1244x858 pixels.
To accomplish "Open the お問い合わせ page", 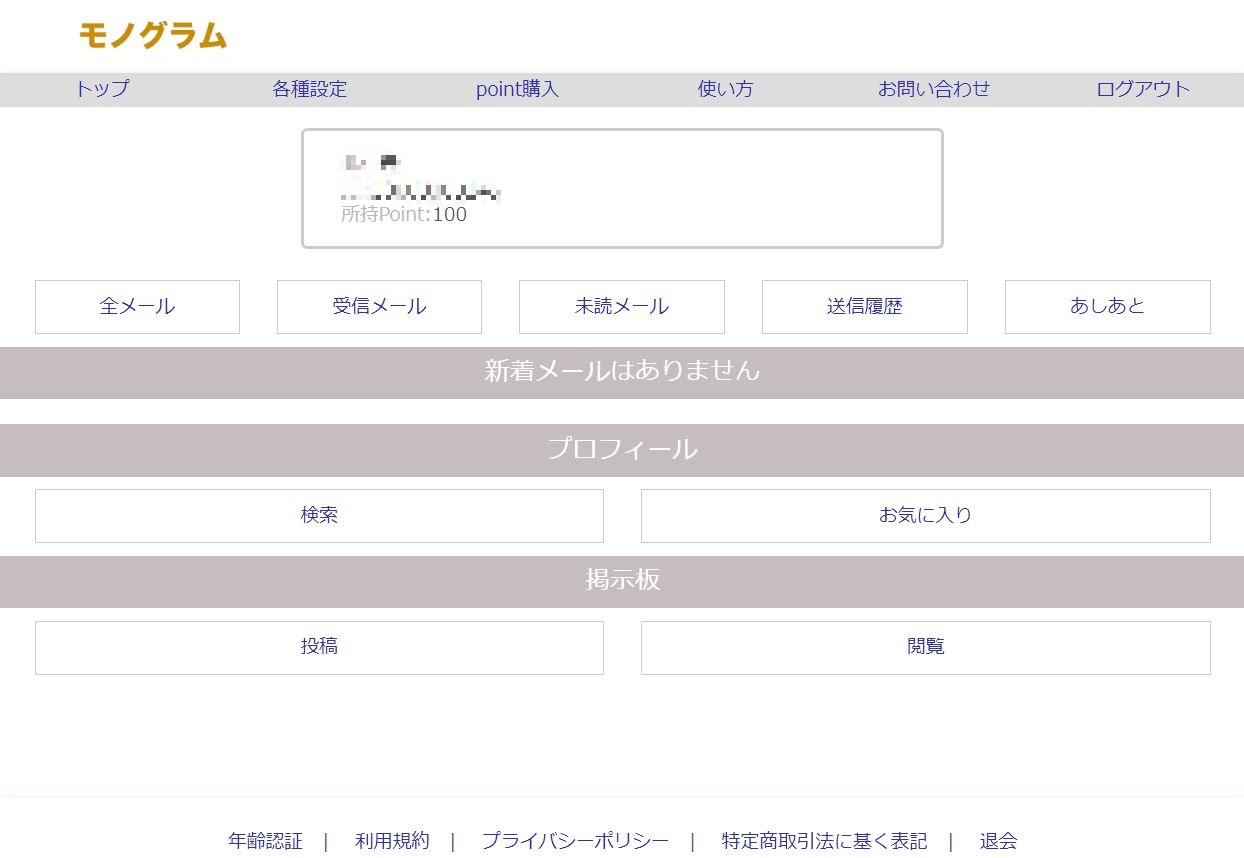I will [934, 89].
